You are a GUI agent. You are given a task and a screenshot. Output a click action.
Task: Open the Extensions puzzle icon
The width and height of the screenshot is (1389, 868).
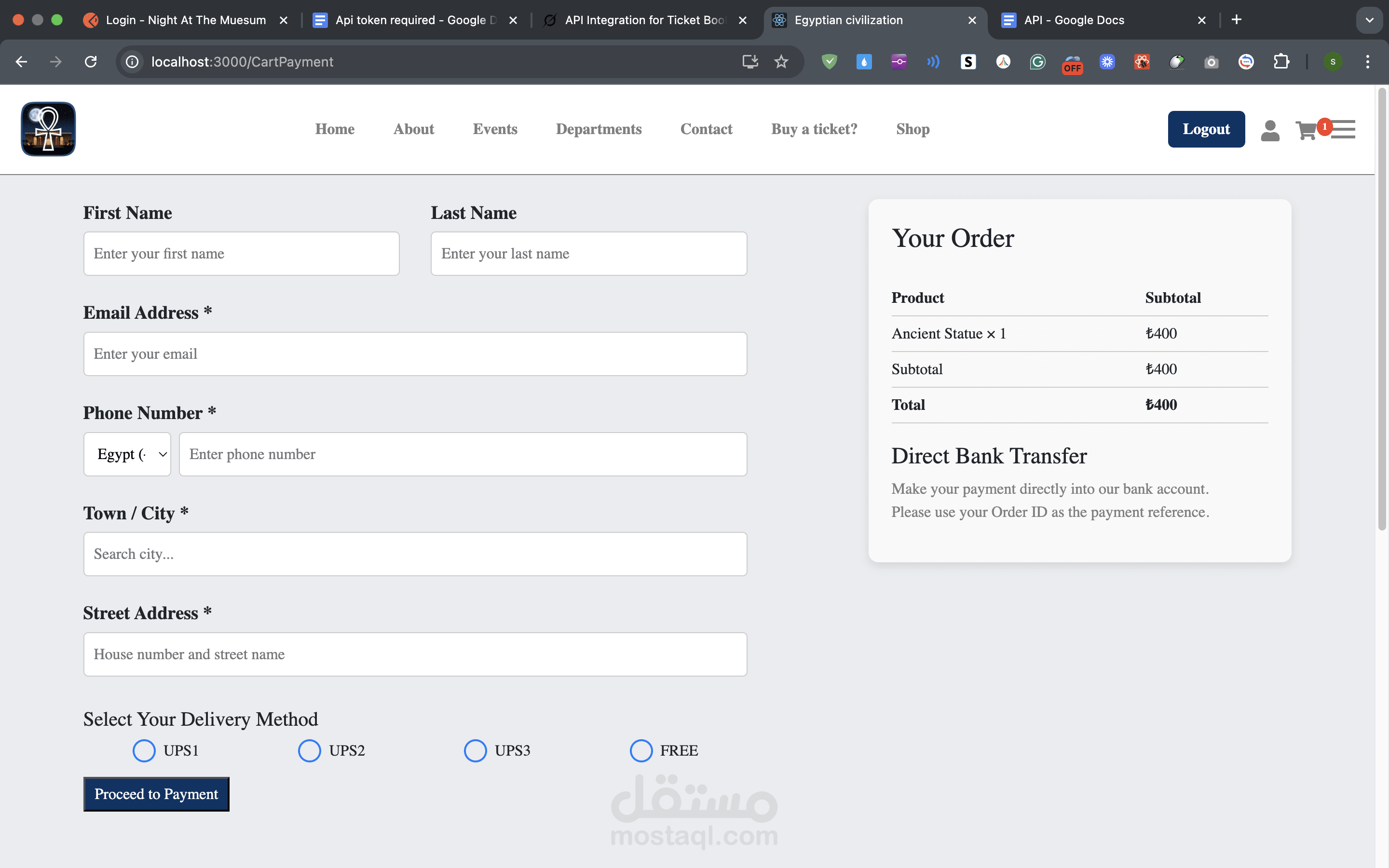click(1281, 62)
